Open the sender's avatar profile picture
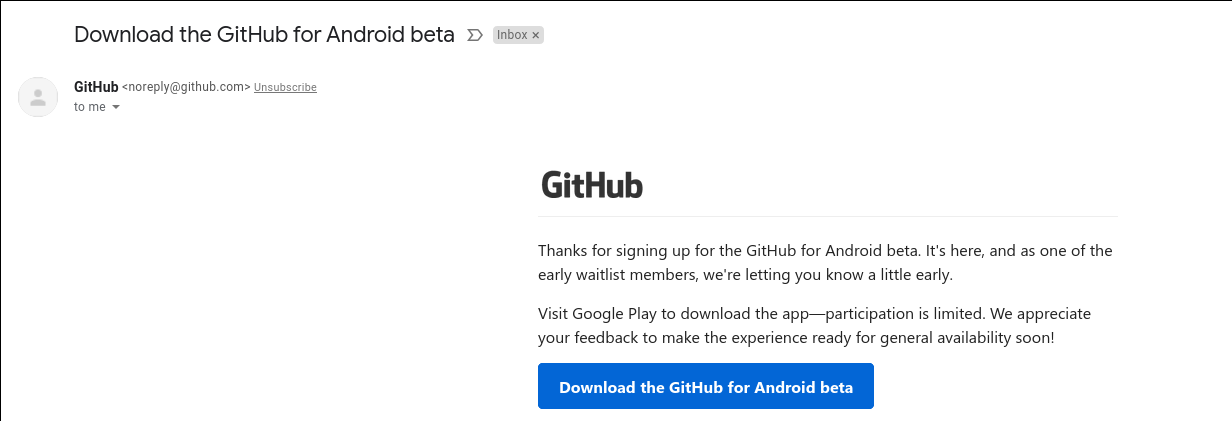The height and width of the screenshot is (421, 1232). 38,97
